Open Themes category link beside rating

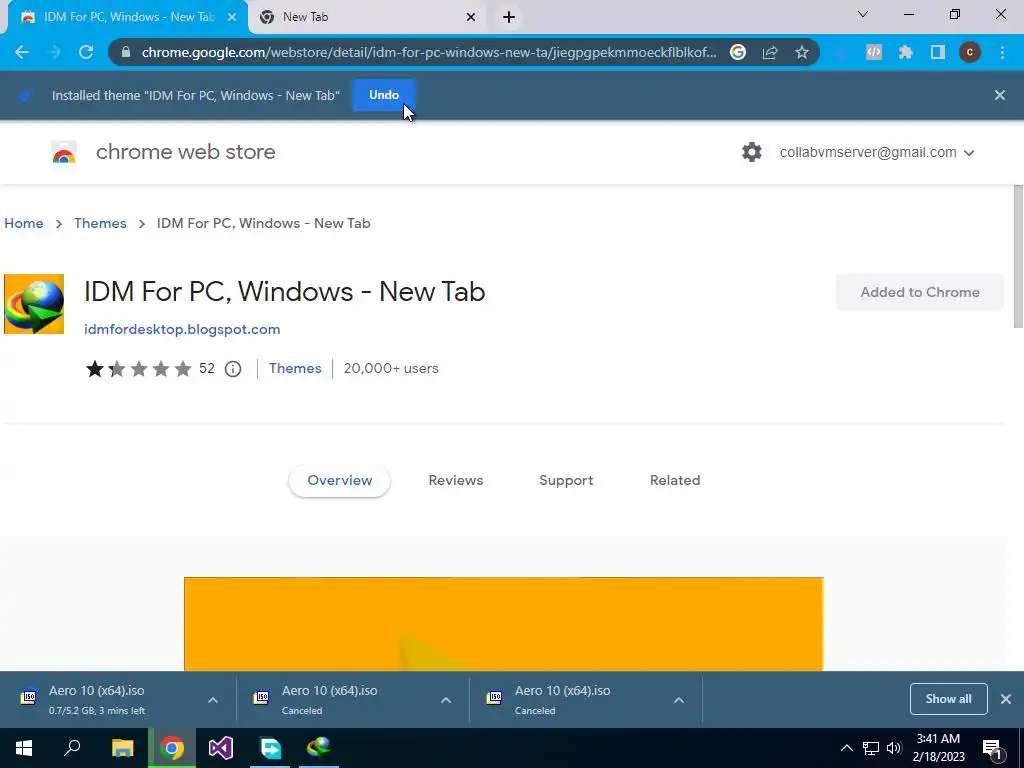click(295, 368)
